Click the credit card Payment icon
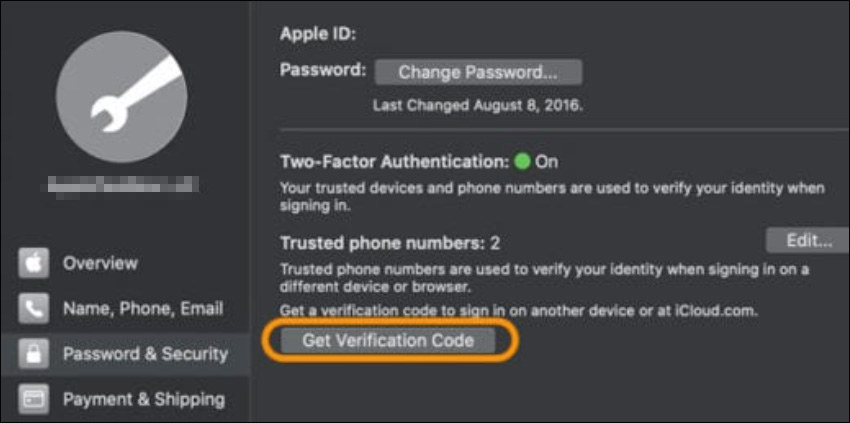 pyautogui.click(x=33, y=399)
